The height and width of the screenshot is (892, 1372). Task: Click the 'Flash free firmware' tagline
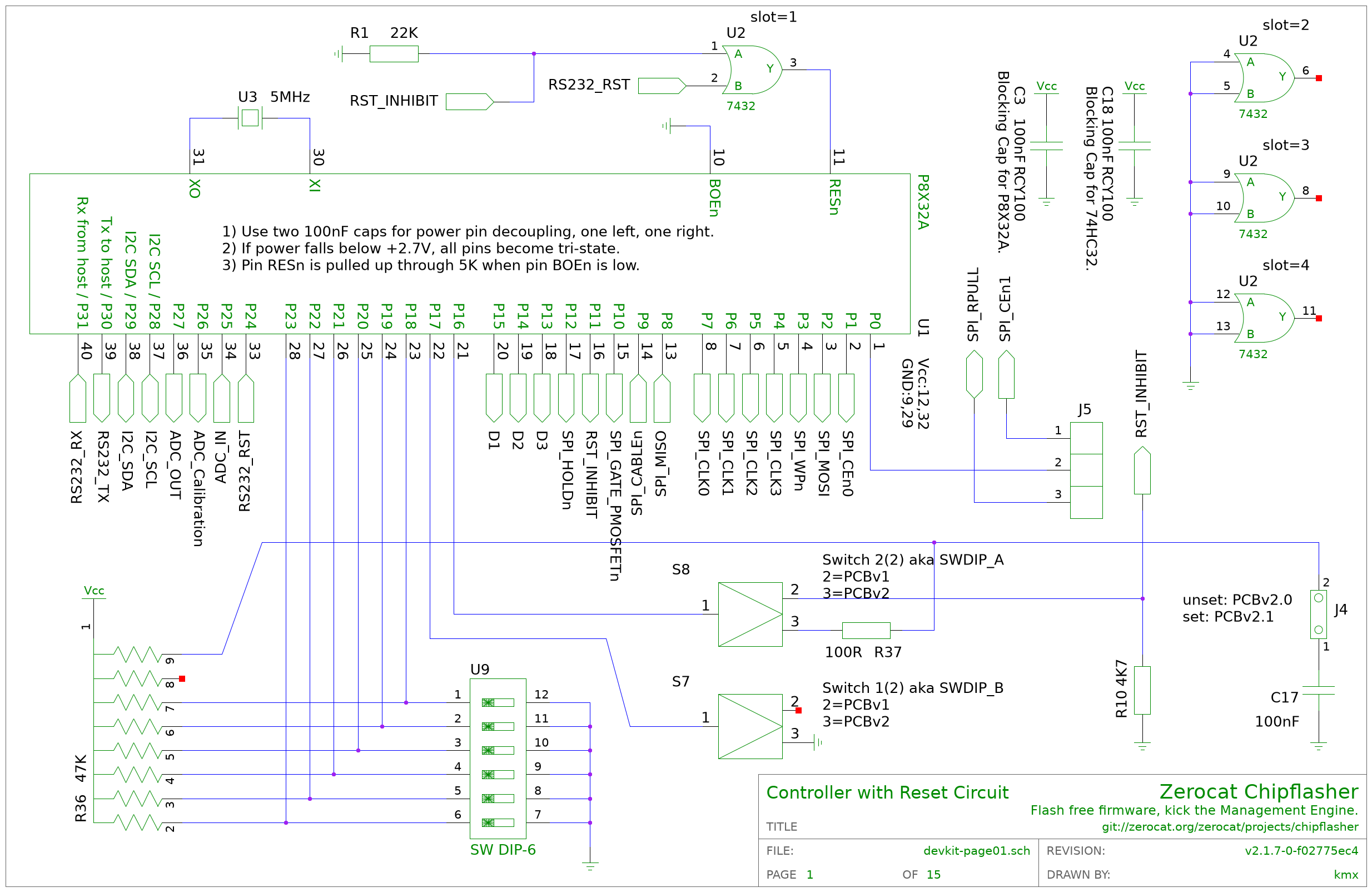(x=1195, y=810)
